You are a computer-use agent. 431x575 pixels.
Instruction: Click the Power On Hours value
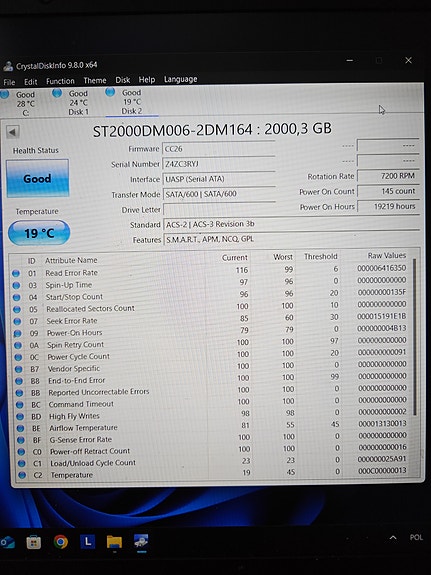tap(388, 206)
